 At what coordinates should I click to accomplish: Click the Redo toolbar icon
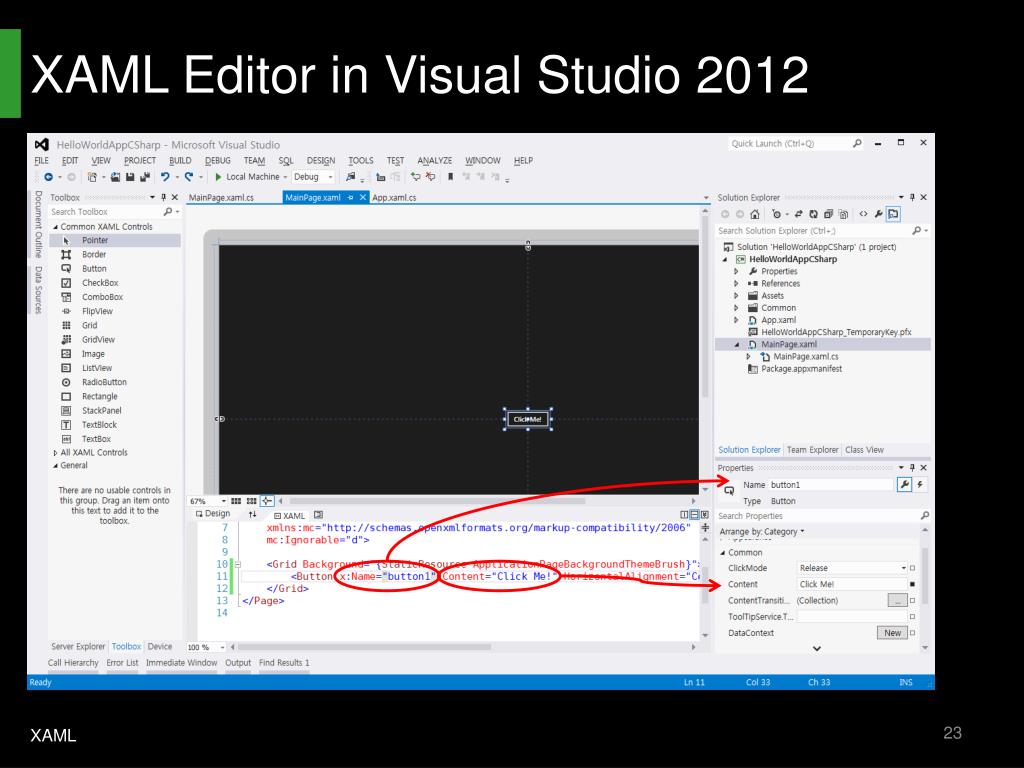(x=189, y=177)
